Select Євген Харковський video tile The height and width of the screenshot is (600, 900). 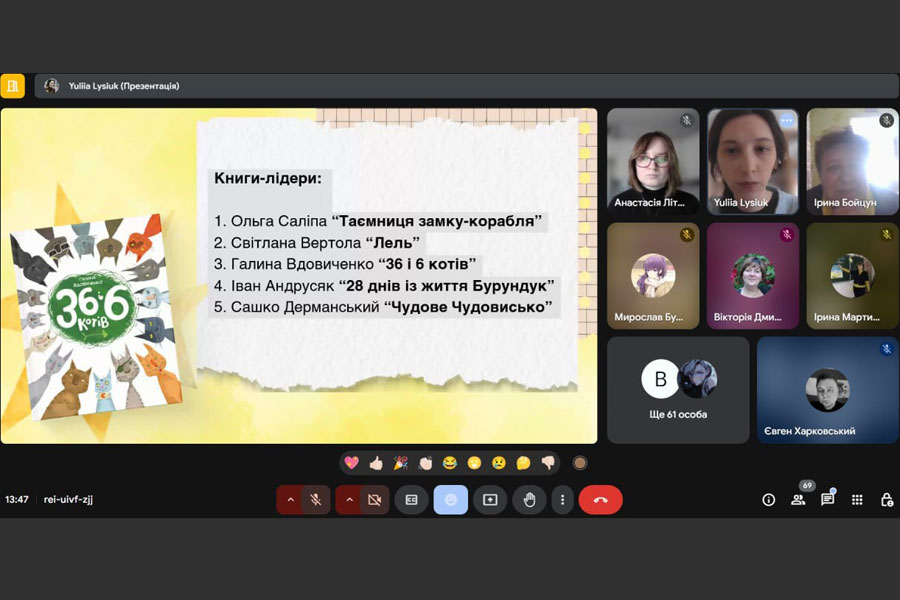click(827, 390)
